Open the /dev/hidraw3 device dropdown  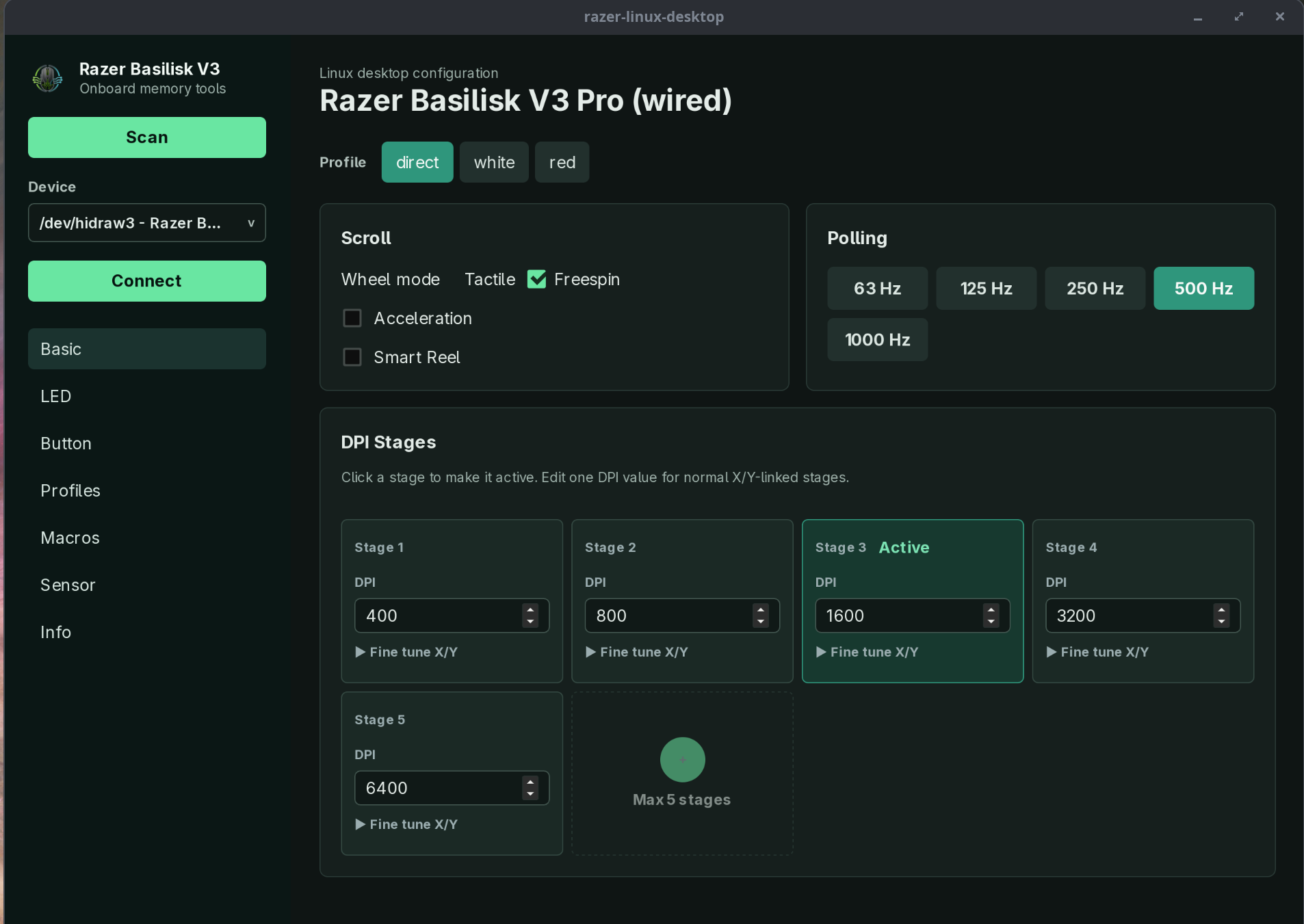pyautogui.click(x=147, y=223)
